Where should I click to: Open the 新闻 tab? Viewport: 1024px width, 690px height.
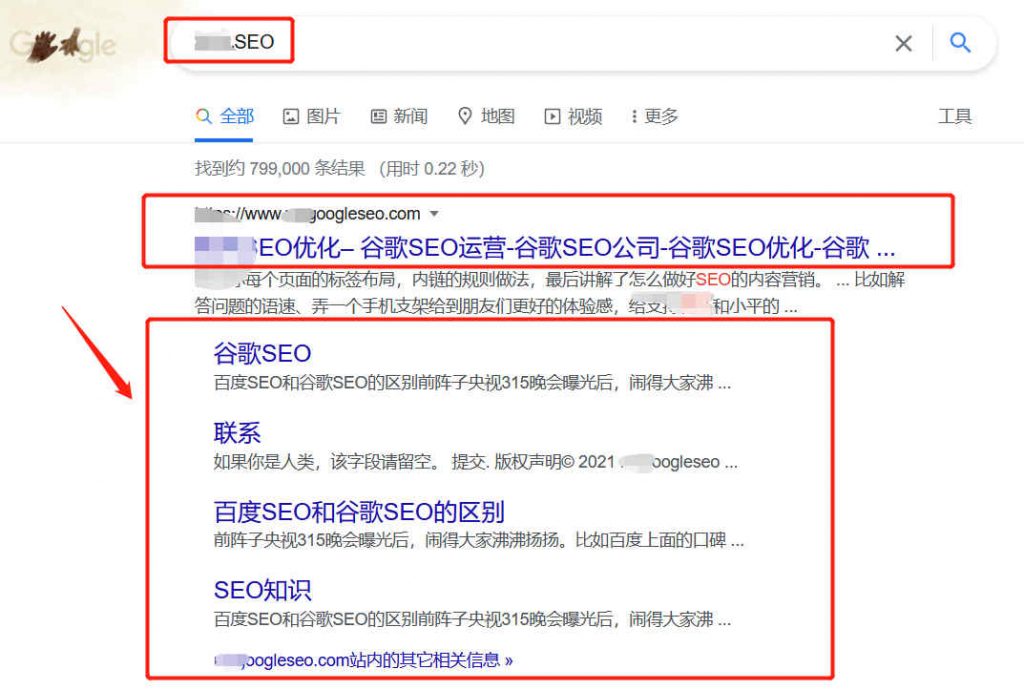click(399, 116)
